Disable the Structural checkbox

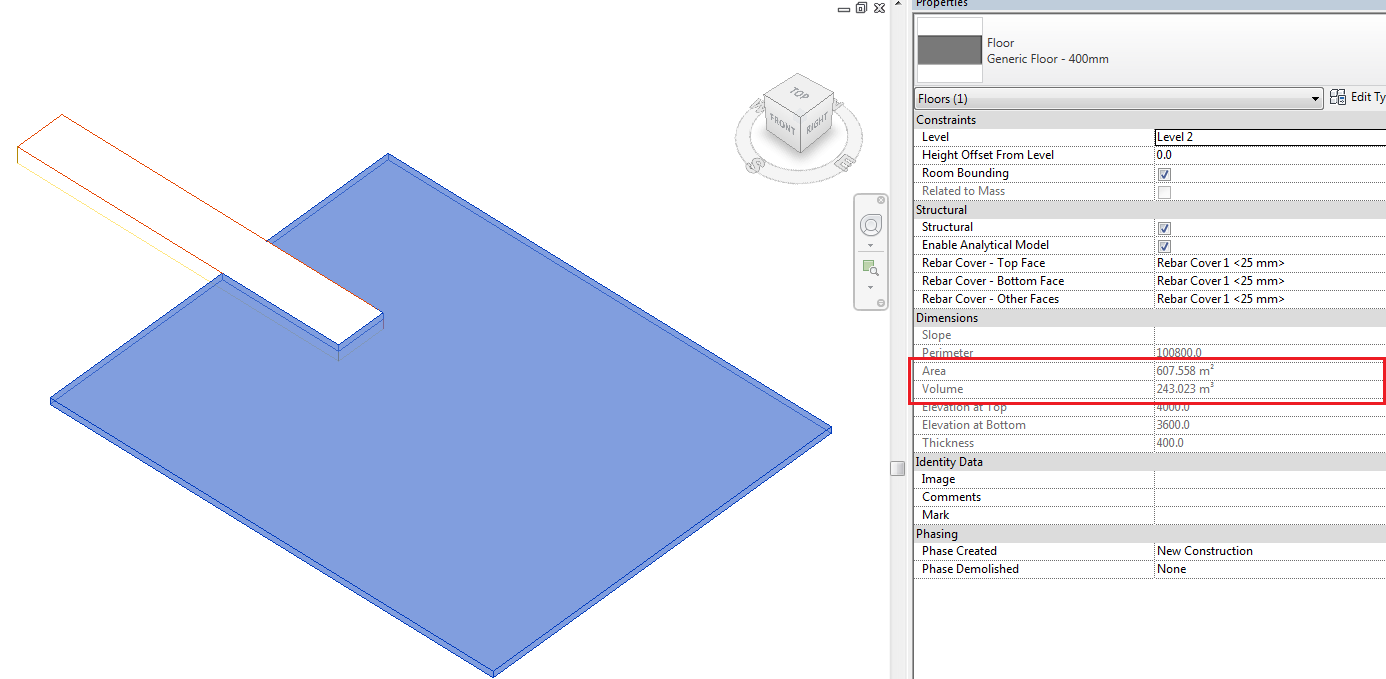pyautogui.click(x=1164, y=227)
